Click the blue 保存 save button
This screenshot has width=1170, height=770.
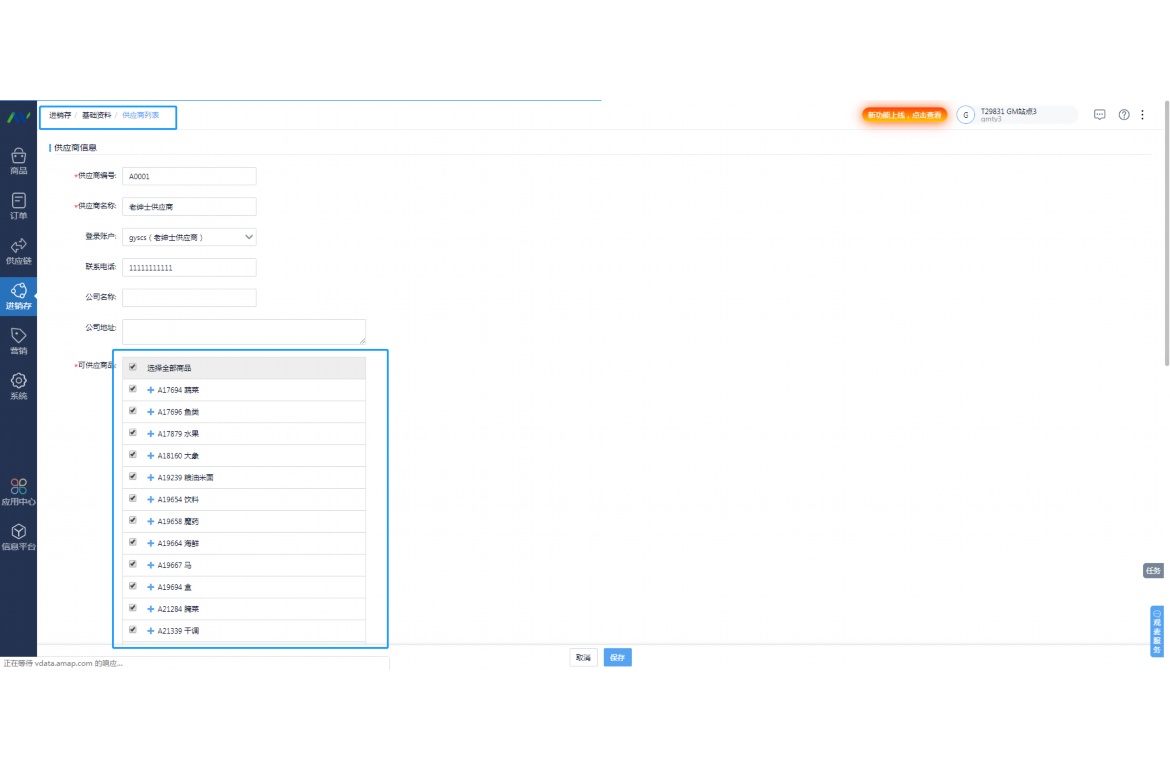click(617, 658)
